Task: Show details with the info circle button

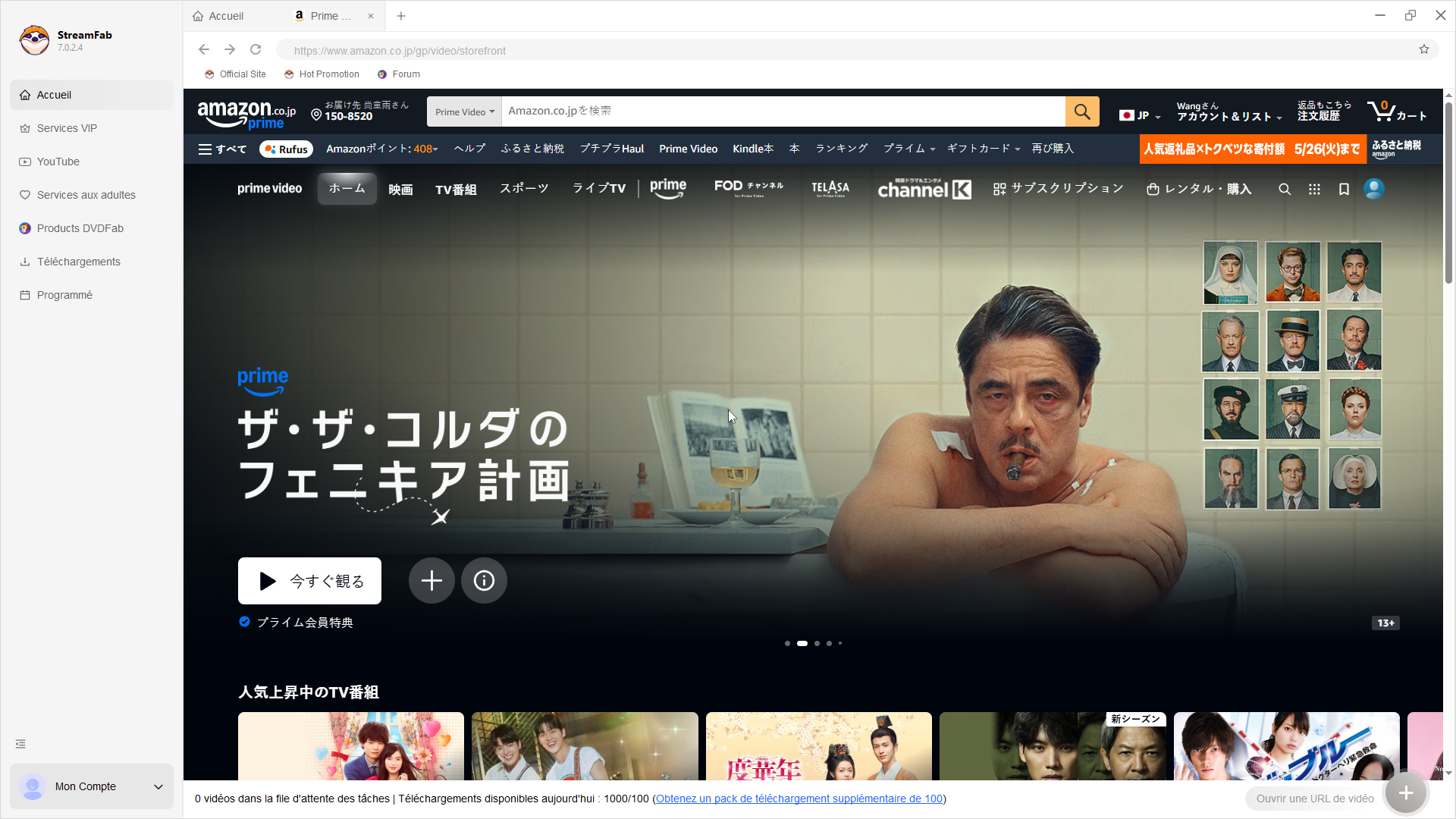Action: (x=484, y=581)
